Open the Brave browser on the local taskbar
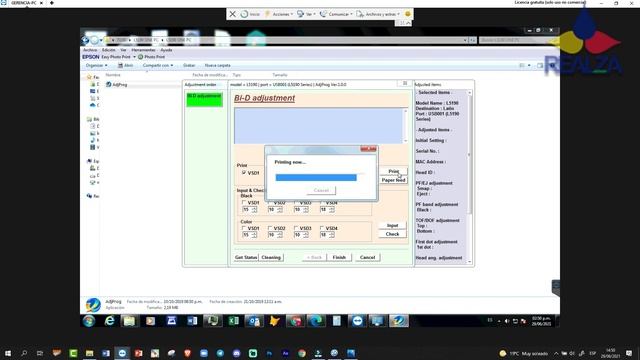 pyautogui.click(x=187, y=353)
